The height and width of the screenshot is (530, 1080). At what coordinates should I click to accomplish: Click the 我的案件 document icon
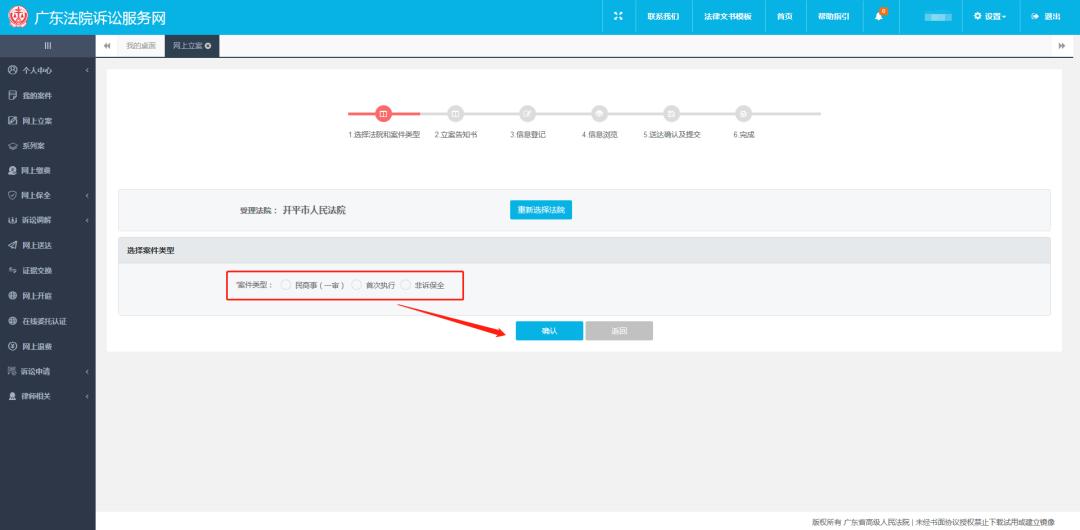tap(12, 95)
